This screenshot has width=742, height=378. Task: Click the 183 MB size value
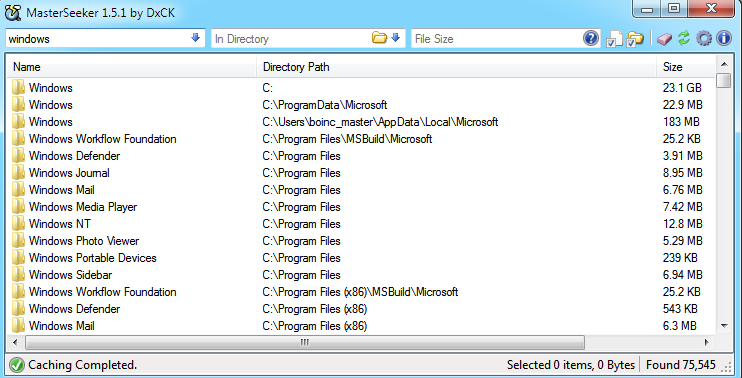tap(681, 122)
